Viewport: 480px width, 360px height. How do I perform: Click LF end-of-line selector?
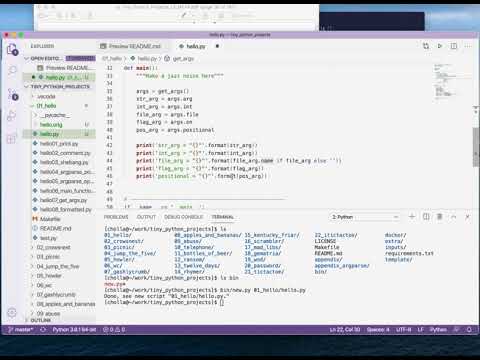[421, 330]
